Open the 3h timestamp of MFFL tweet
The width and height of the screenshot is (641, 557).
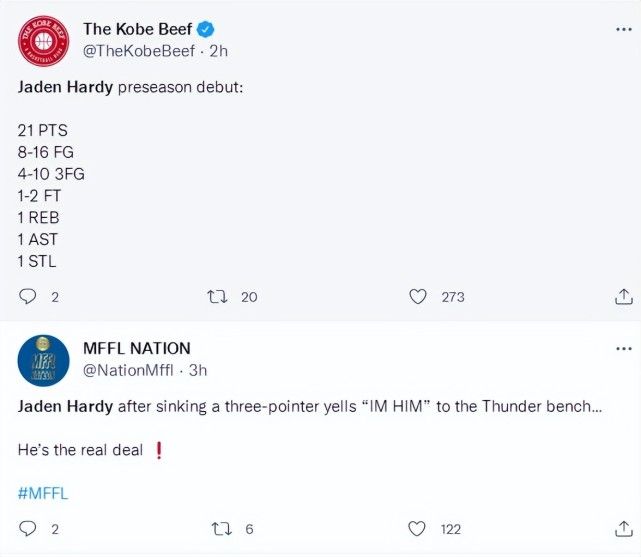197,370
